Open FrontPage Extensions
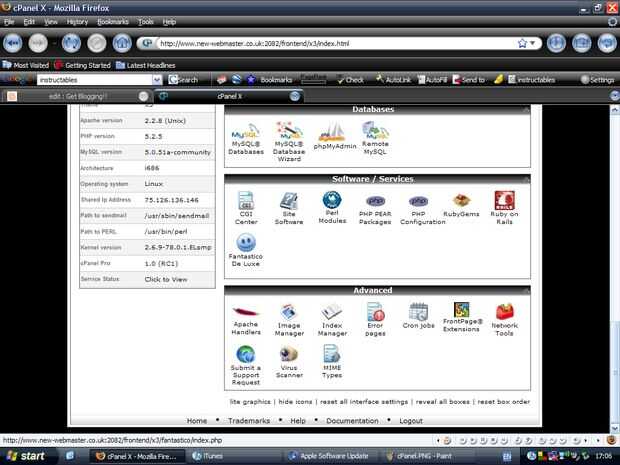620x465 pixels. tap(461, 318)
